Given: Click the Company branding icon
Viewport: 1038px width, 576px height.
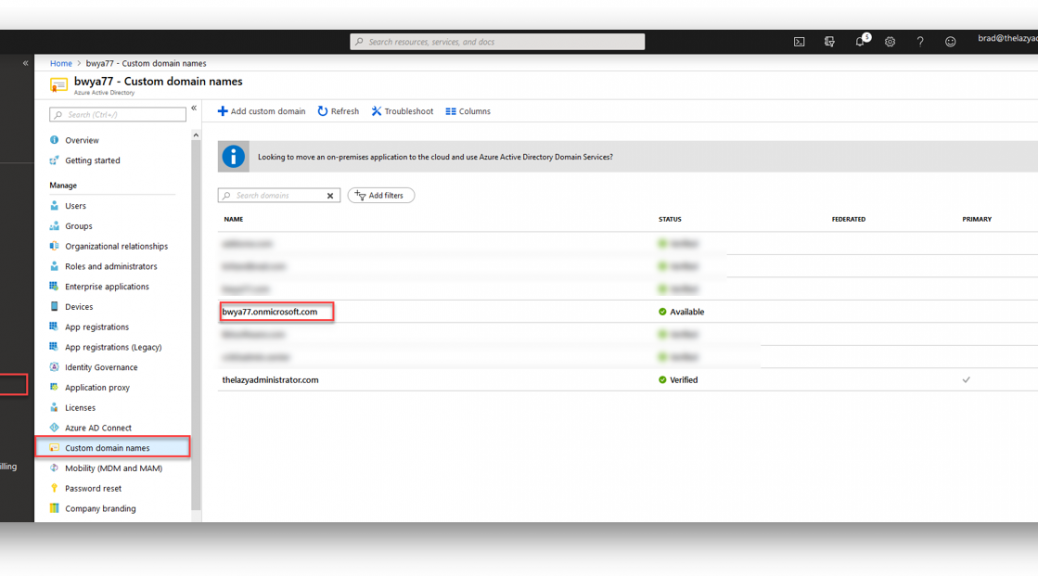Looking at the screenshot, I should (54, 508).
